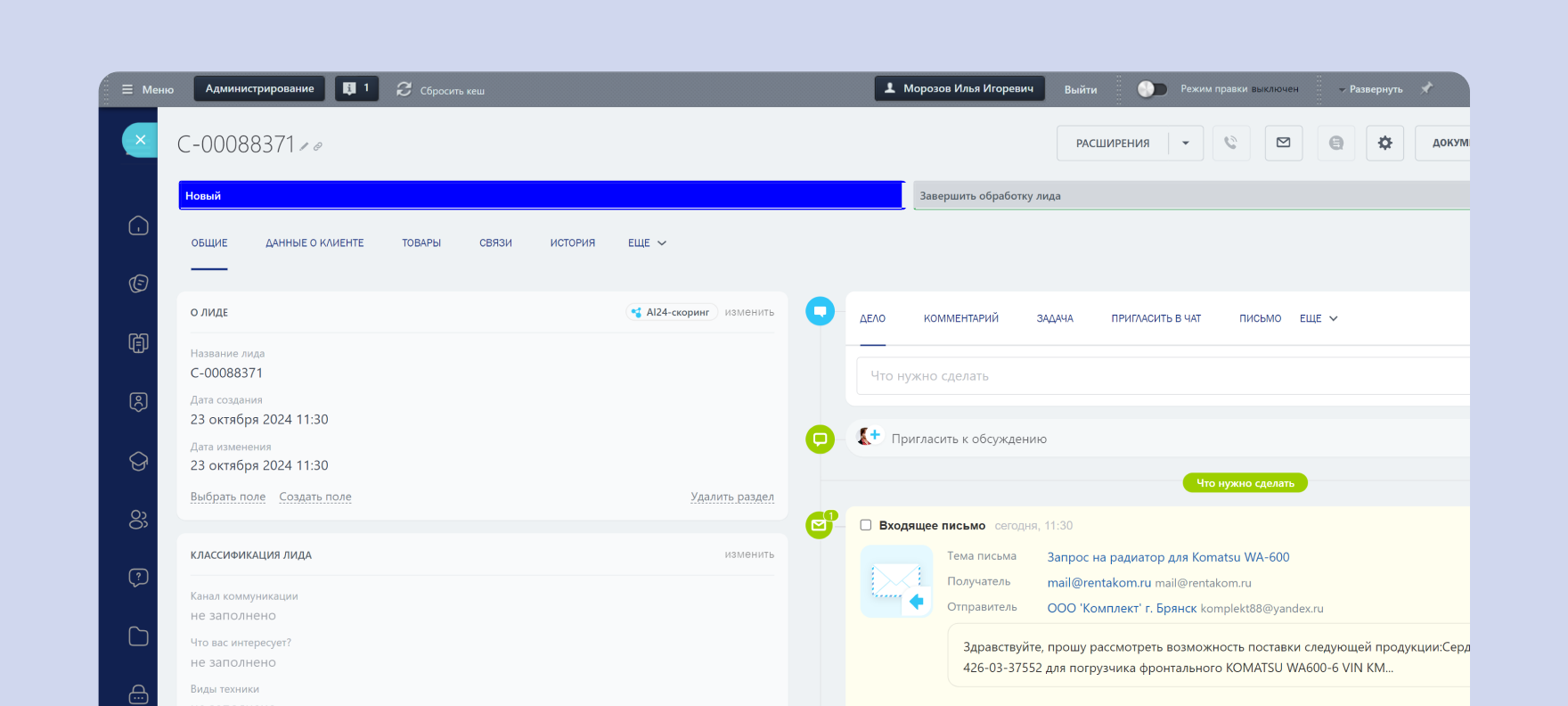Click the folder icon in left sidebar

point(138,636)
